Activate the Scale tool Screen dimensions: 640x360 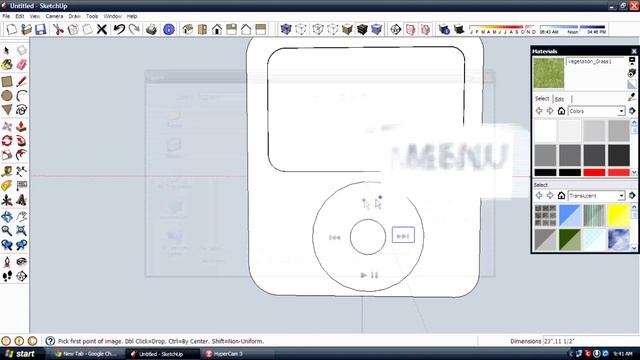pyautogui.click(x=7, y=155)
